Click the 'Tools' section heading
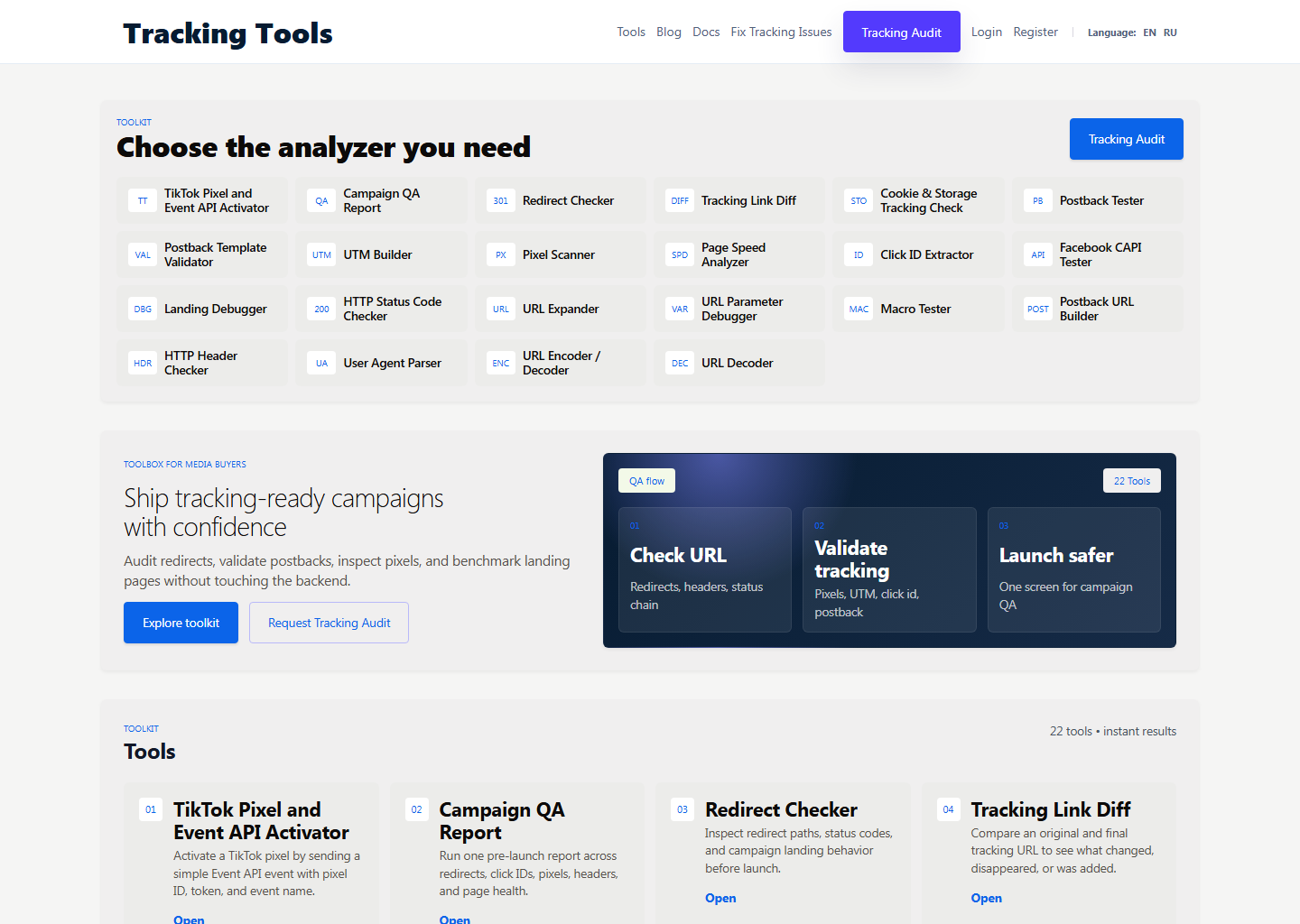 (x=150, y=752)
